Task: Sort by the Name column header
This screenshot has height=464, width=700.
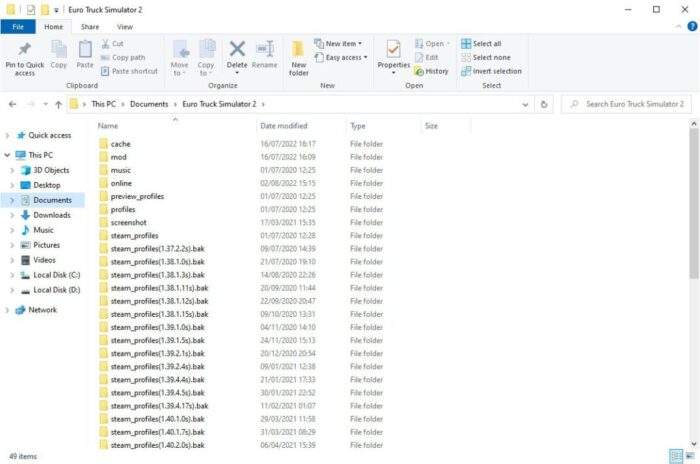Action: tap(176, 126)
